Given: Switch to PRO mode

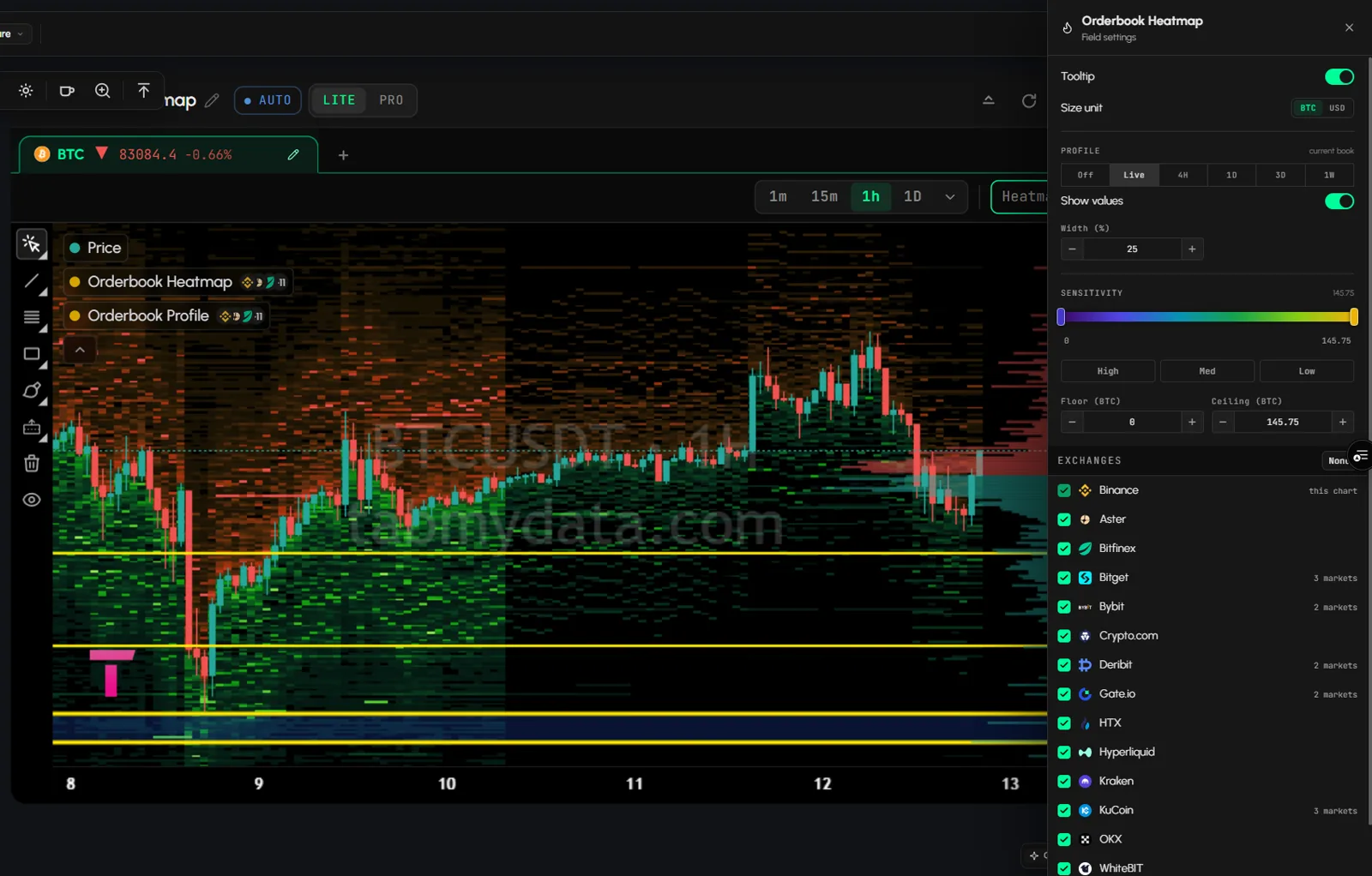Looking at the screenshot, I should (391, 100).
